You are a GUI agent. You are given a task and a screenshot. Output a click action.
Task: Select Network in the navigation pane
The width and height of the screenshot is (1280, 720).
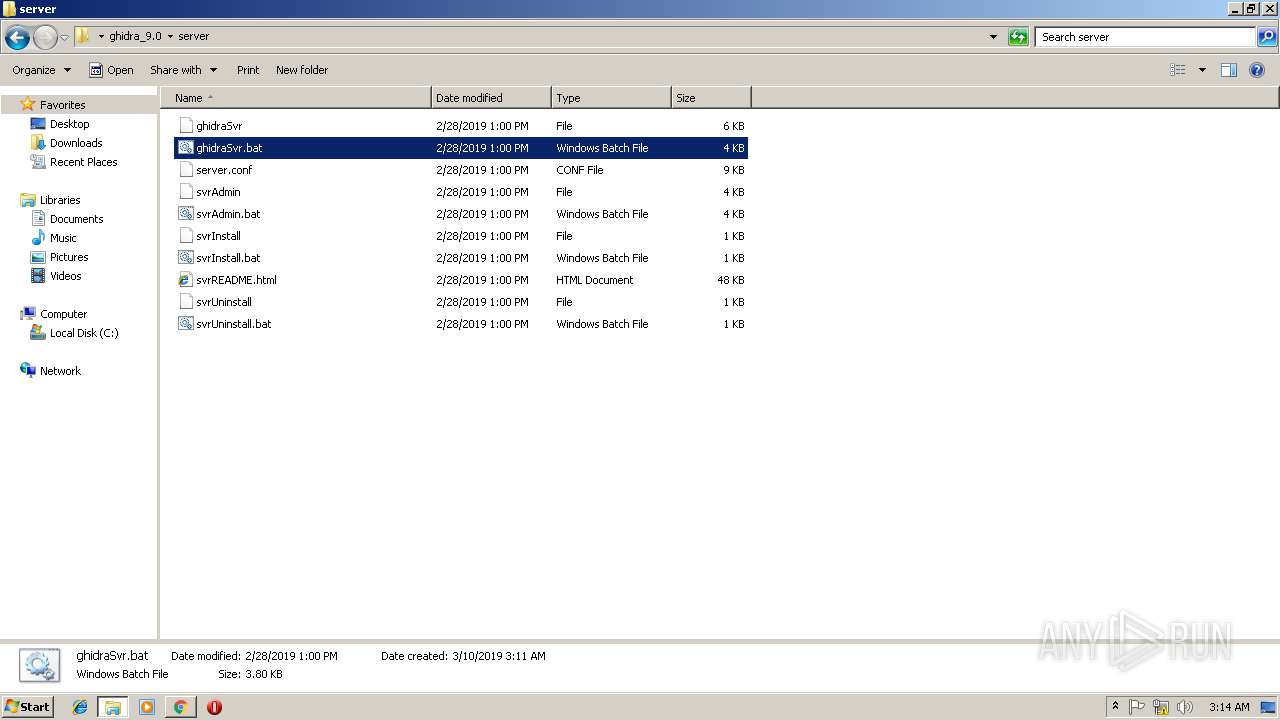click(60, 371)
